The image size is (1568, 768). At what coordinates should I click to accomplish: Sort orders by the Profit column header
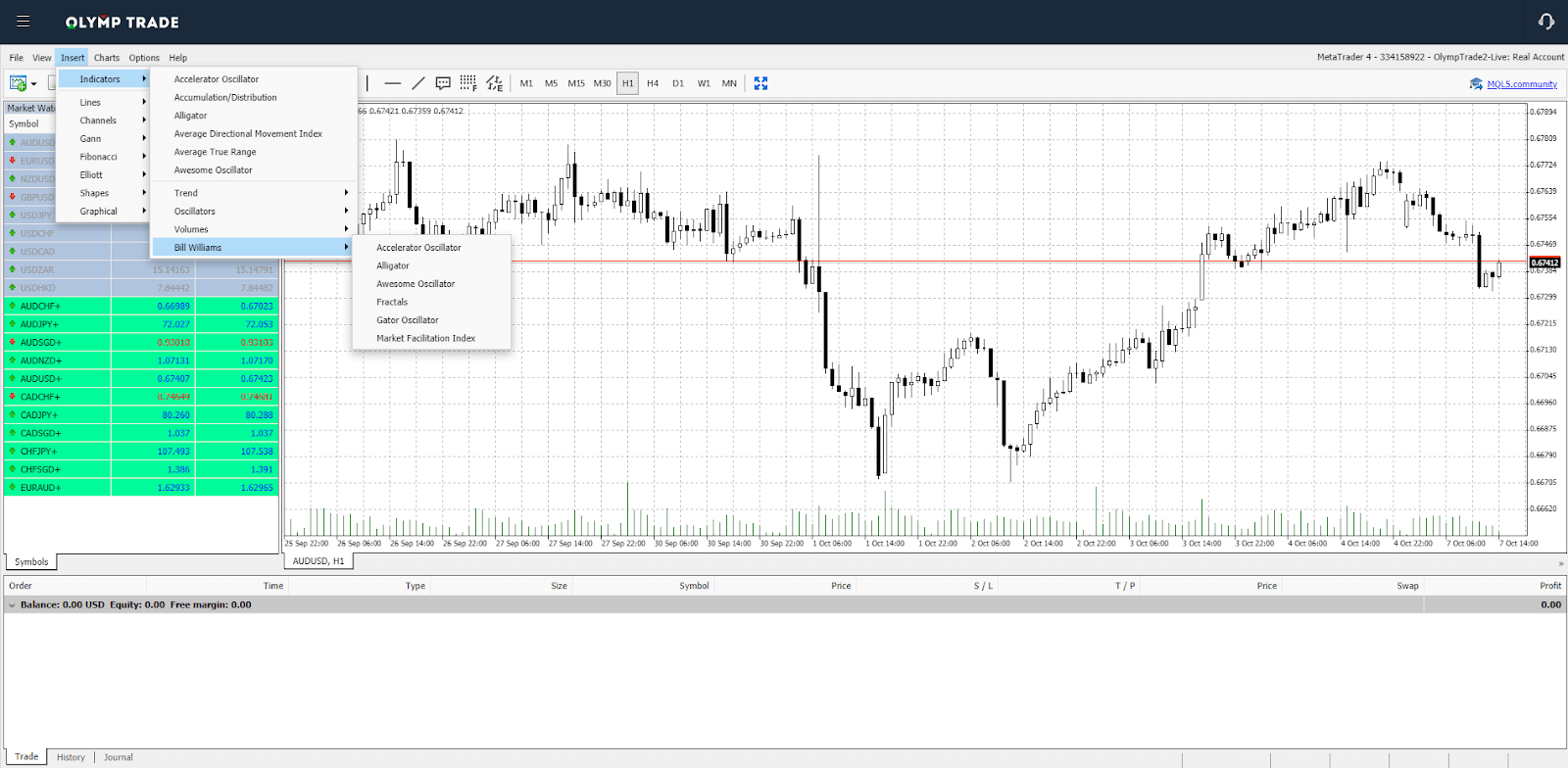click(x=1549, y=586)
